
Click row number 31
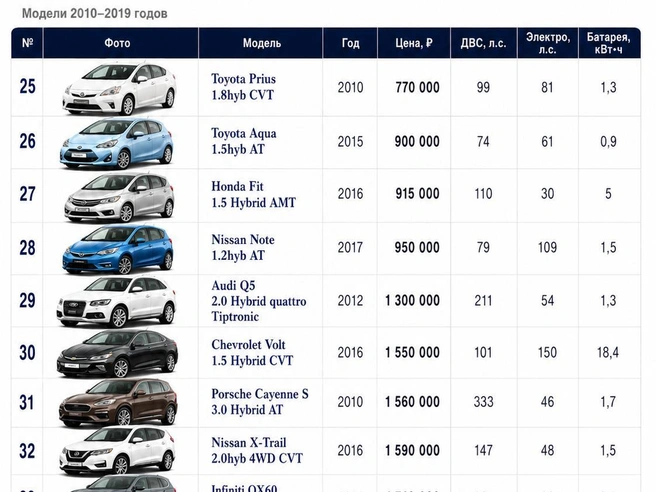coord(27,402)
